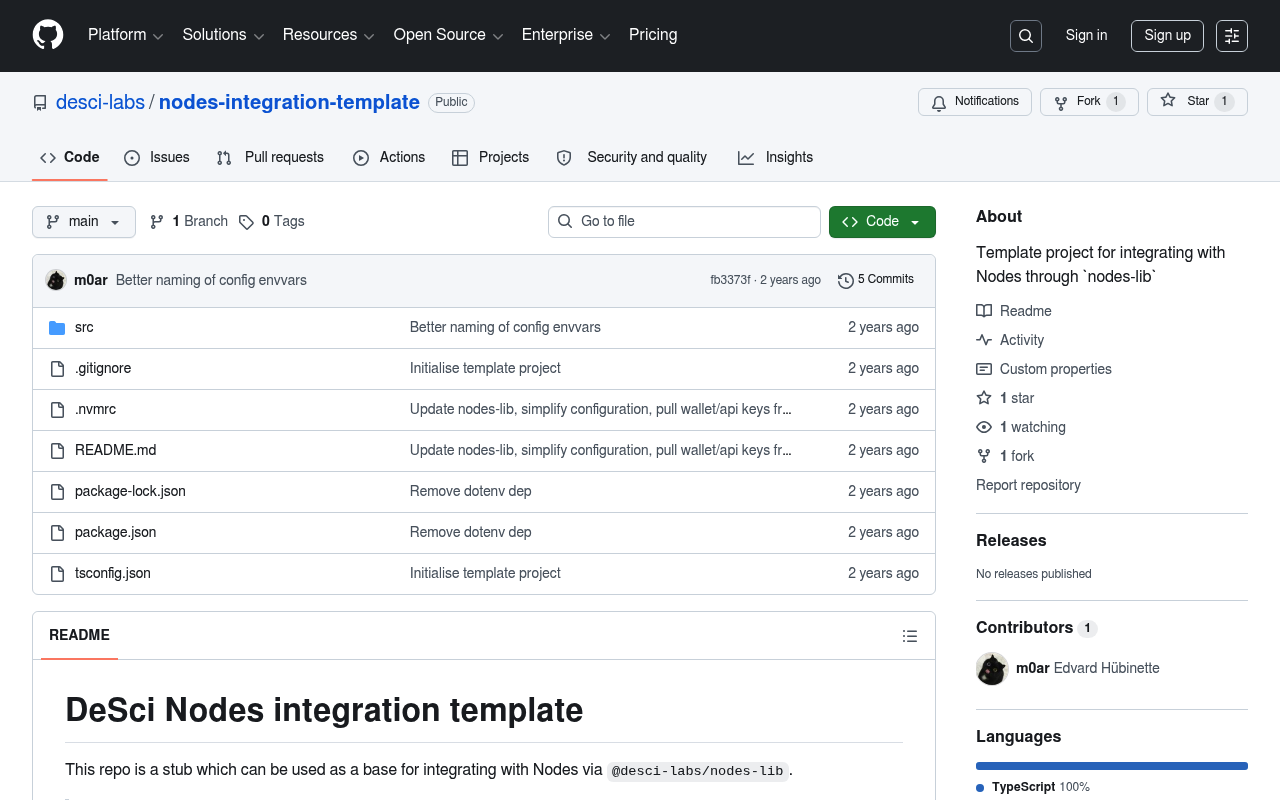This screenshot has width=1280, height=800.
Task: Open the desci-labs organization link
Action: point(100,103)
